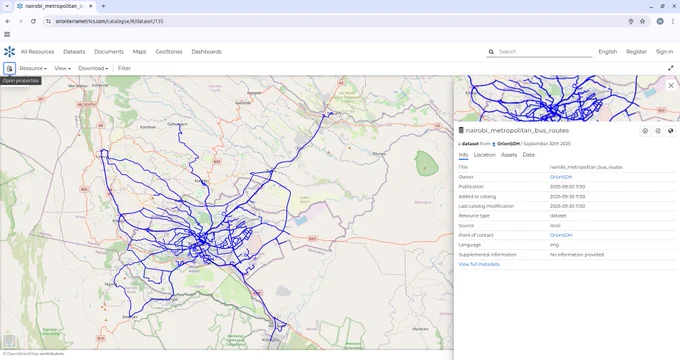Click the address bar URL
This screenshot has height=360, width=680.
click(x=109, y=21)
